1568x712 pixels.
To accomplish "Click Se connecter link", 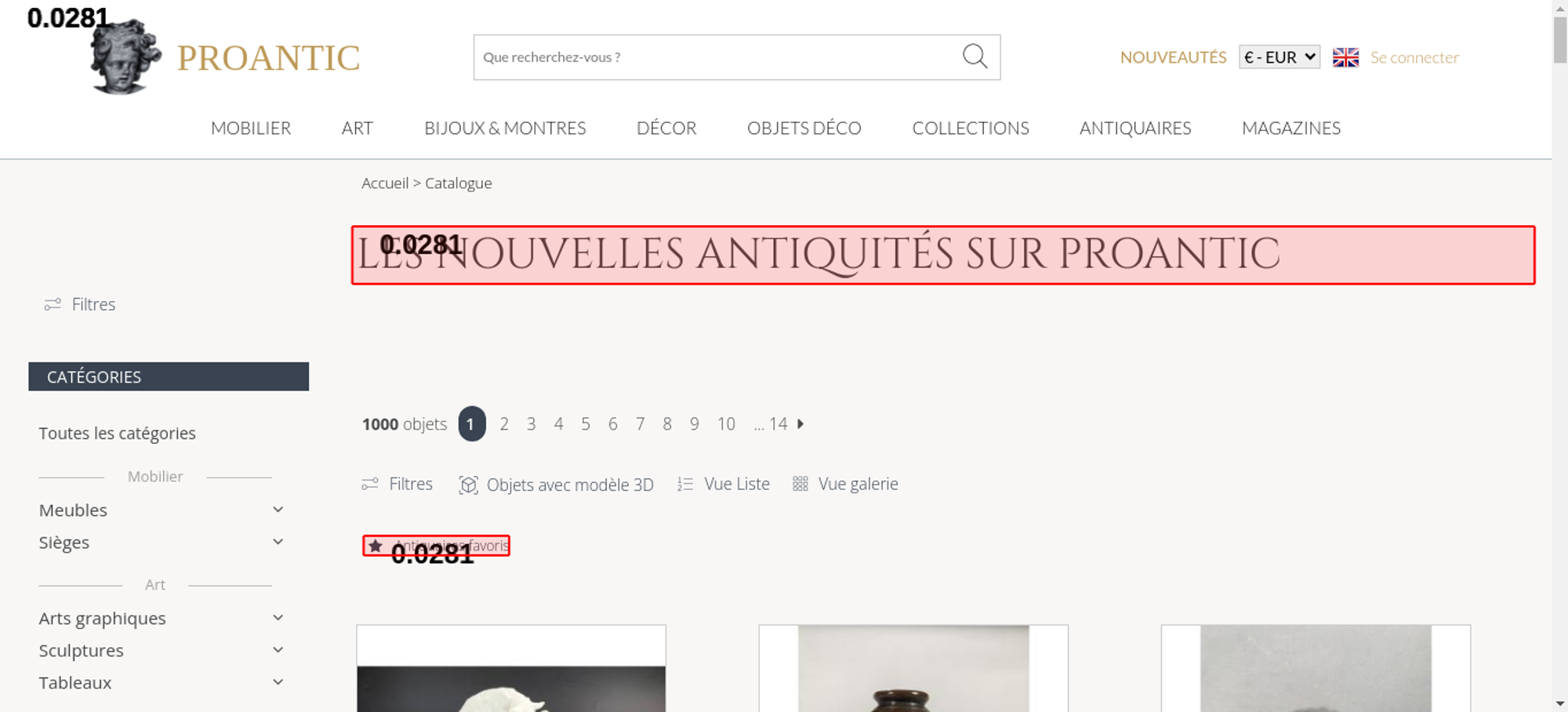I will (1414, 57).
